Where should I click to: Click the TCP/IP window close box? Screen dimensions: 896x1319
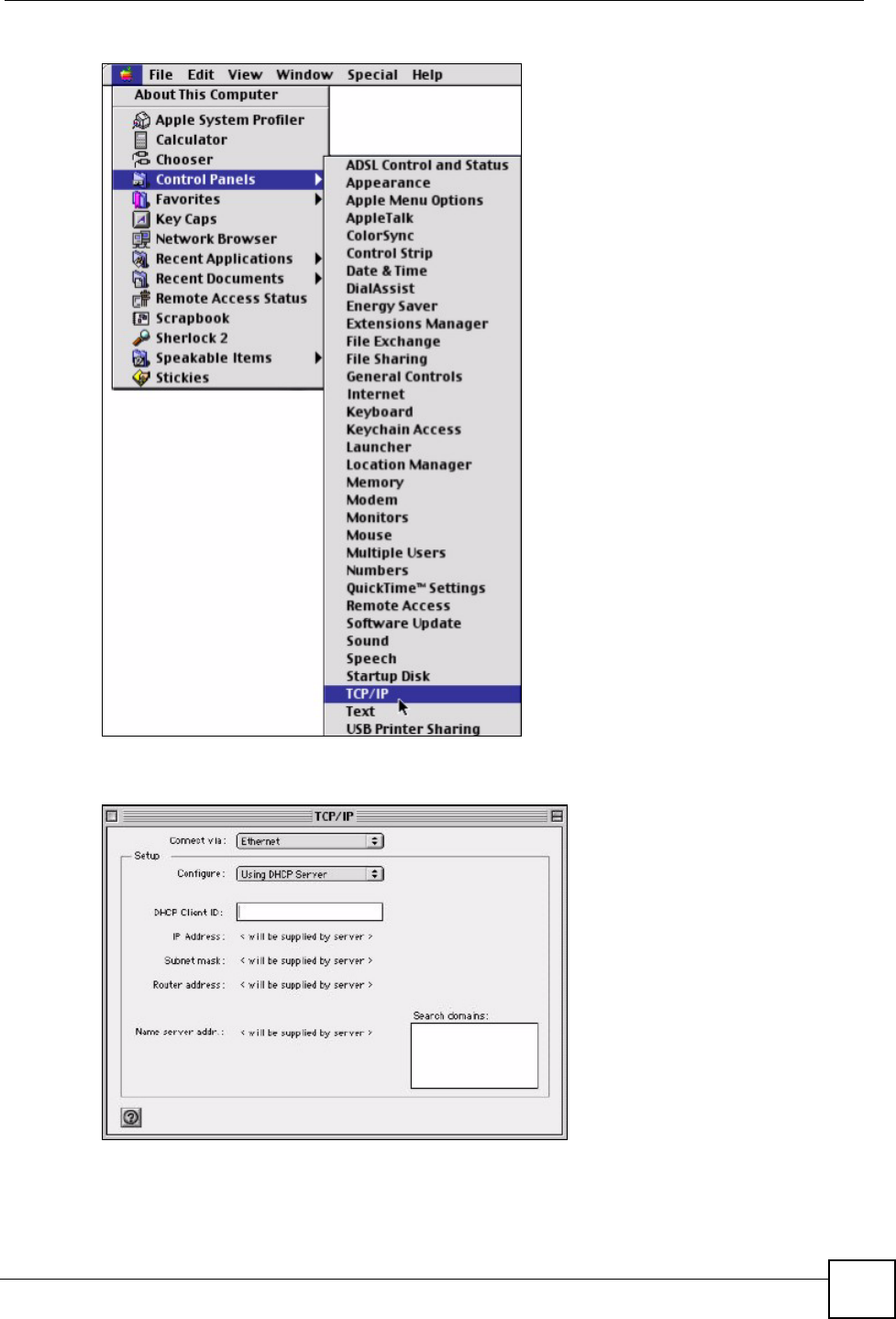click(x=112, y=815)
